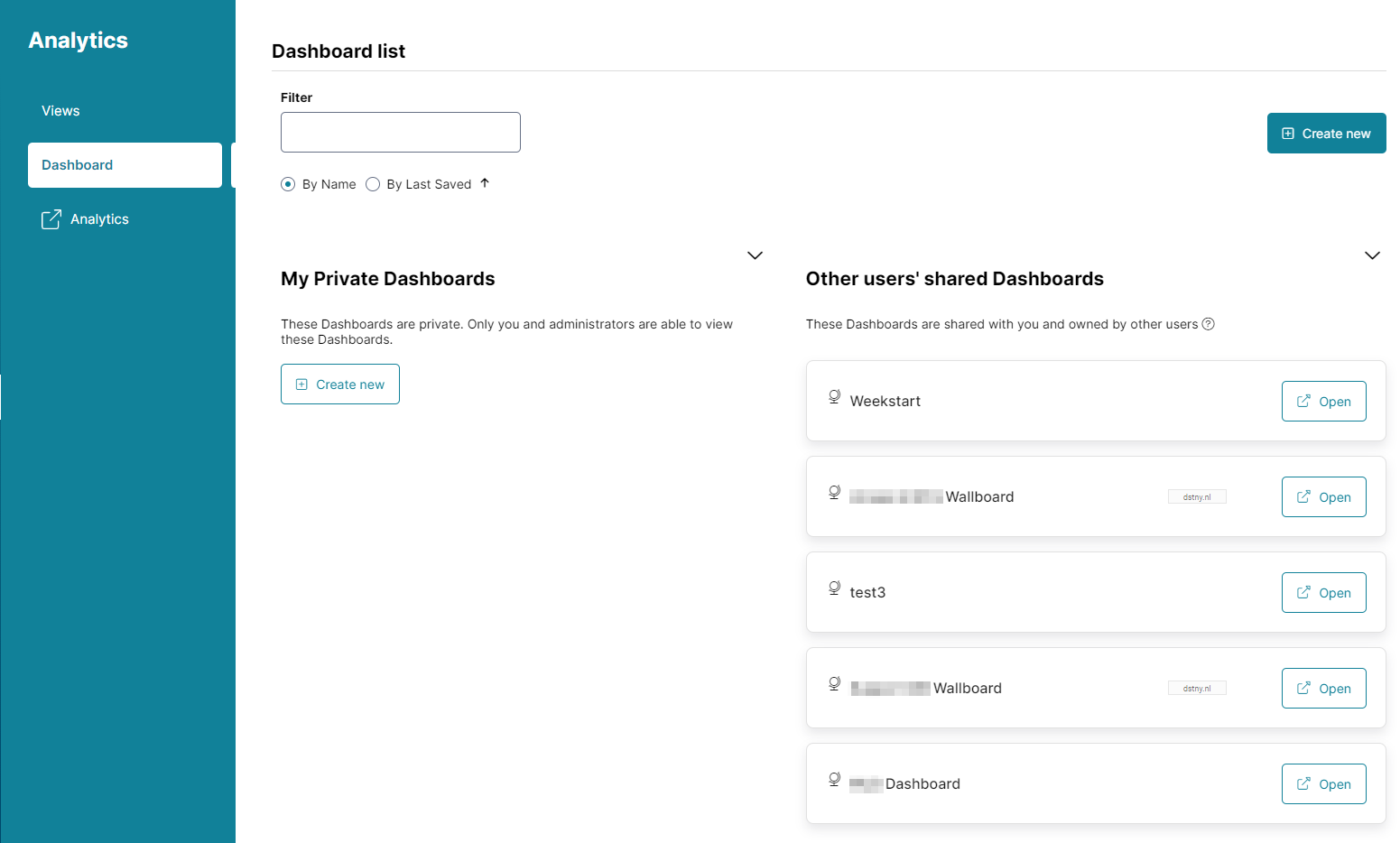Open the test3 dashboard
This screenshot has height=843, width=1400.
1323,593
